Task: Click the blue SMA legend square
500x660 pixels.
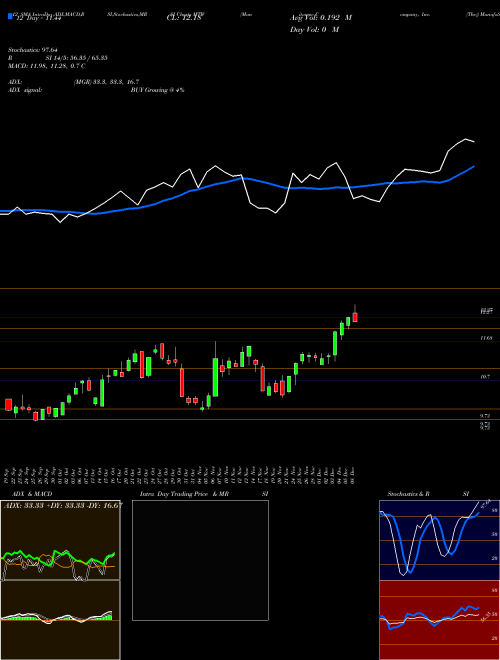Action: [10, 17]
